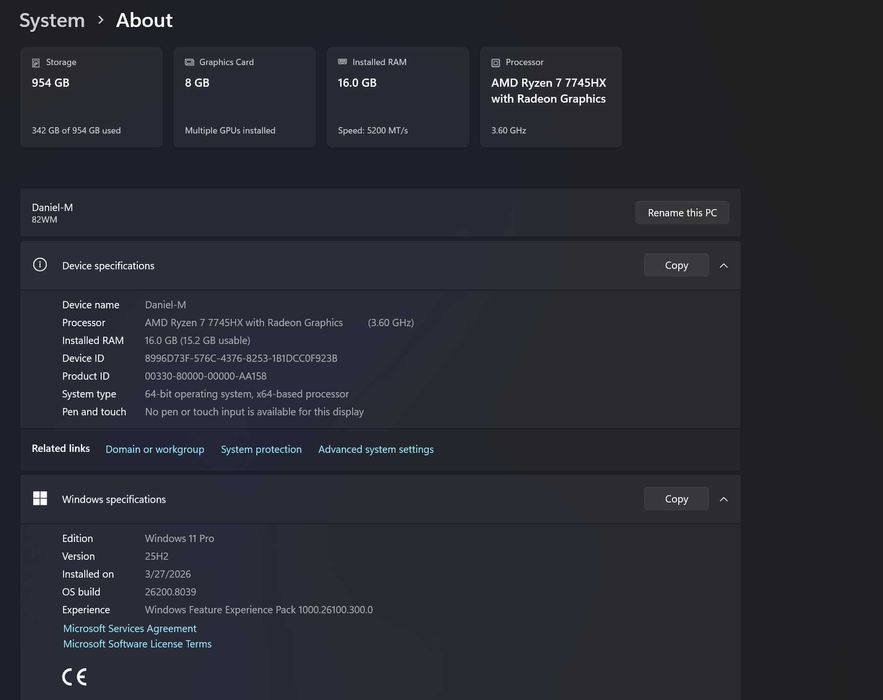
Task: Click the Installed RAM icon
Action: point(342,61)
